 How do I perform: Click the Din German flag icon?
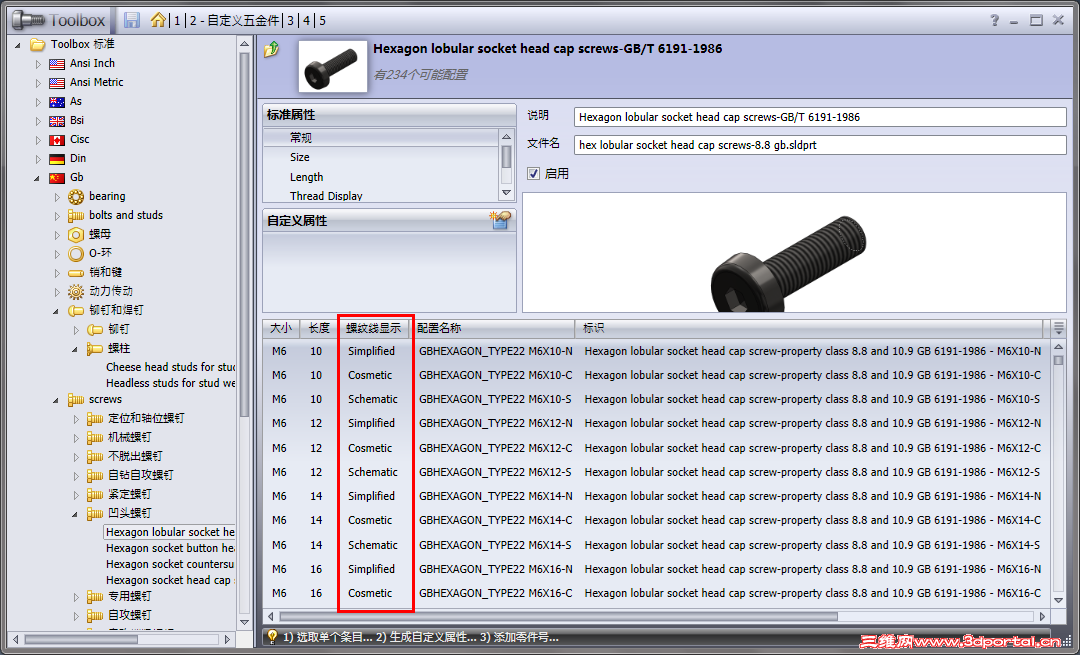[x=57, y=159]
